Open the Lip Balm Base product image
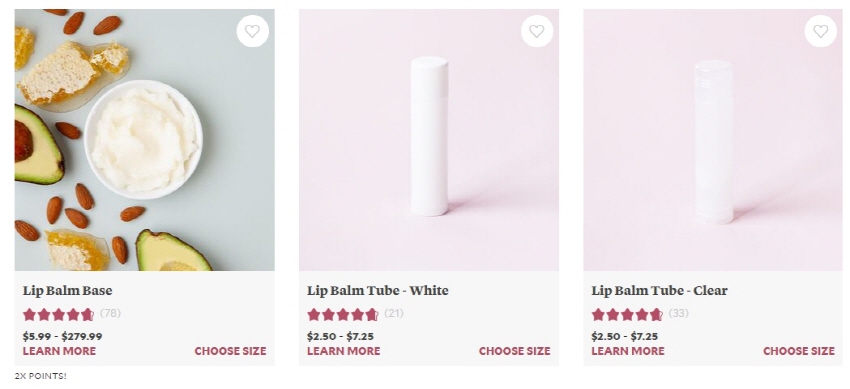 144,140
